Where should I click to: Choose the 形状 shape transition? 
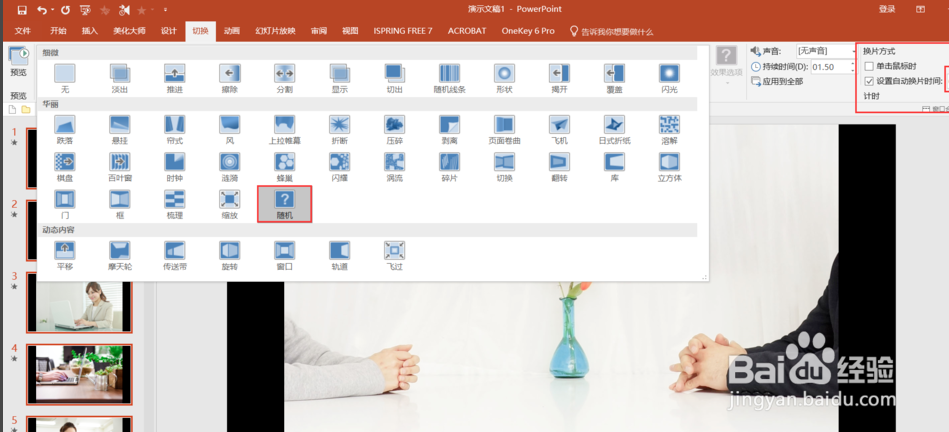[x=504, y=79]
